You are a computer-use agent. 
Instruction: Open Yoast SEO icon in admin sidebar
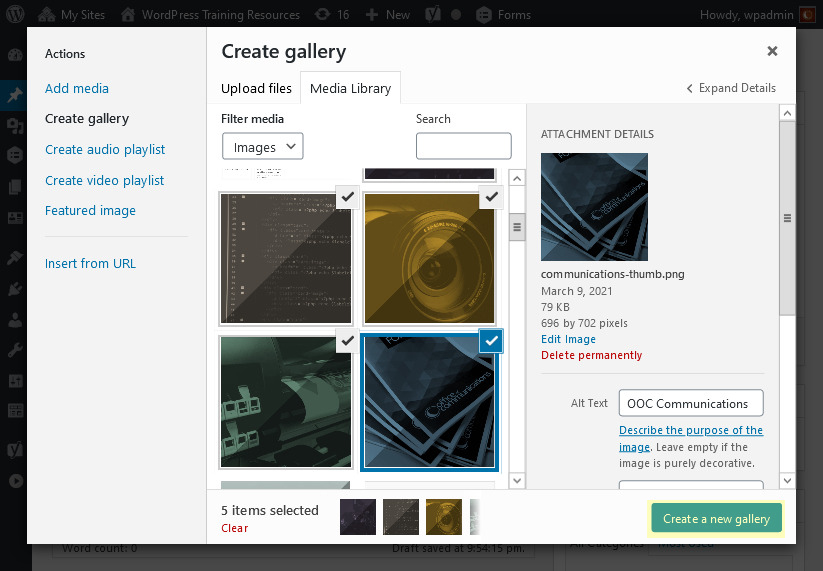pyautogui.click(x=15, y=450)
